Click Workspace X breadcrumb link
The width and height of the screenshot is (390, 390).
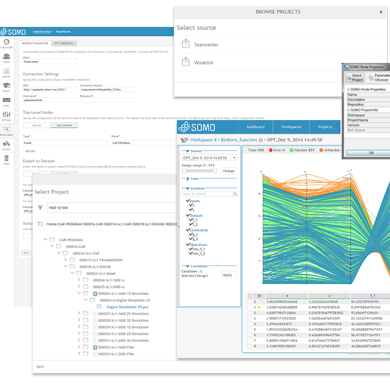[203, 140]
